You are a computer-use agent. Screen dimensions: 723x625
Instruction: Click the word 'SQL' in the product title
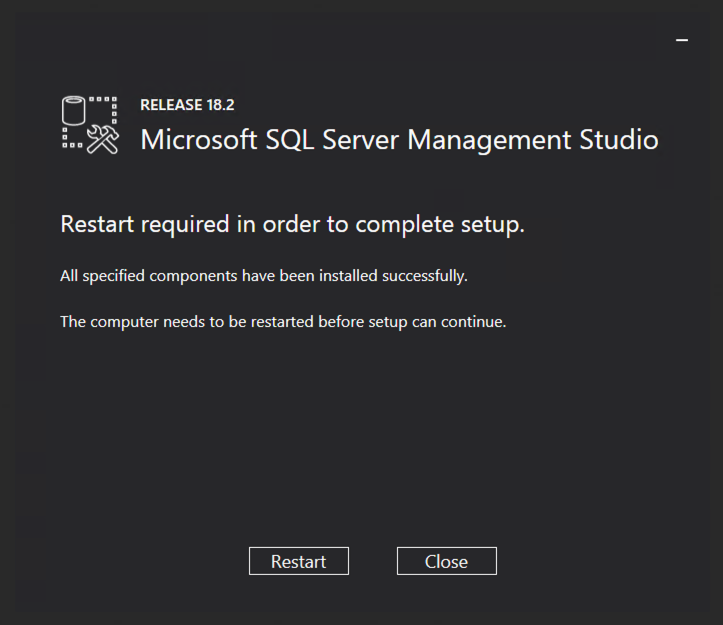290,139
